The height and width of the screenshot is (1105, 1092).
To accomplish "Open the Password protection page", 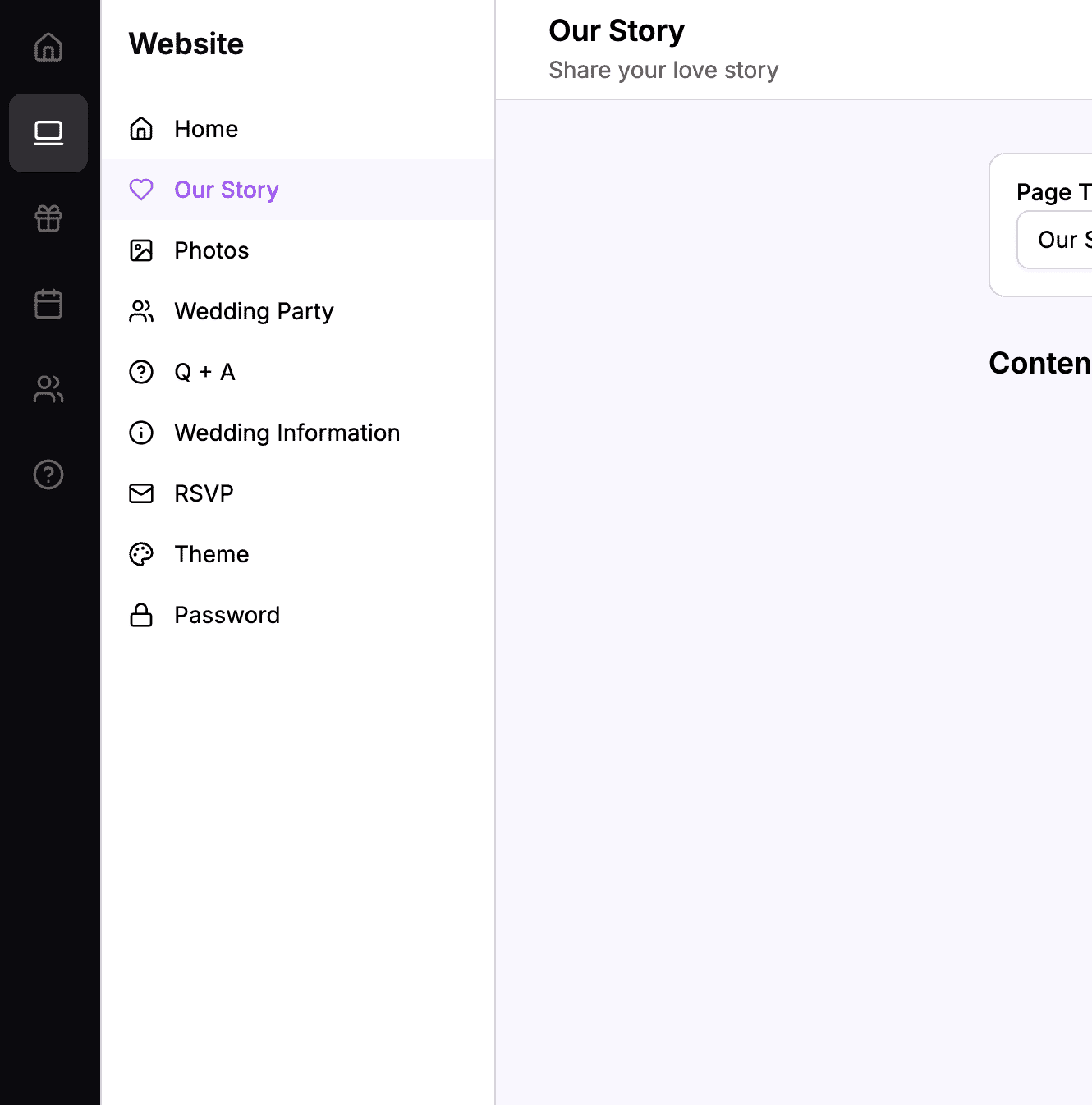I will [x=227, y=615].
